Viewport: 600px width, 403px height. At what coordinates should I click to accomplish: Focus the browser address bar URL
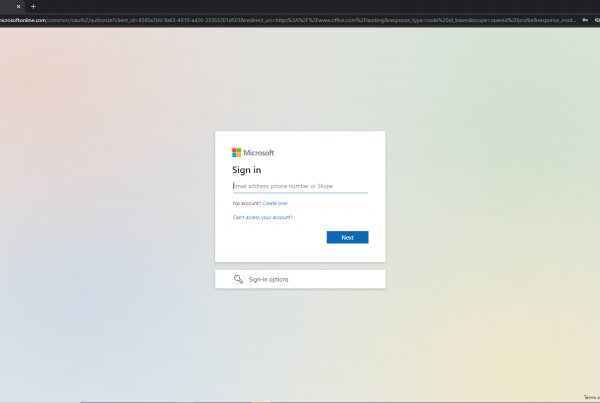pos(288,20)
